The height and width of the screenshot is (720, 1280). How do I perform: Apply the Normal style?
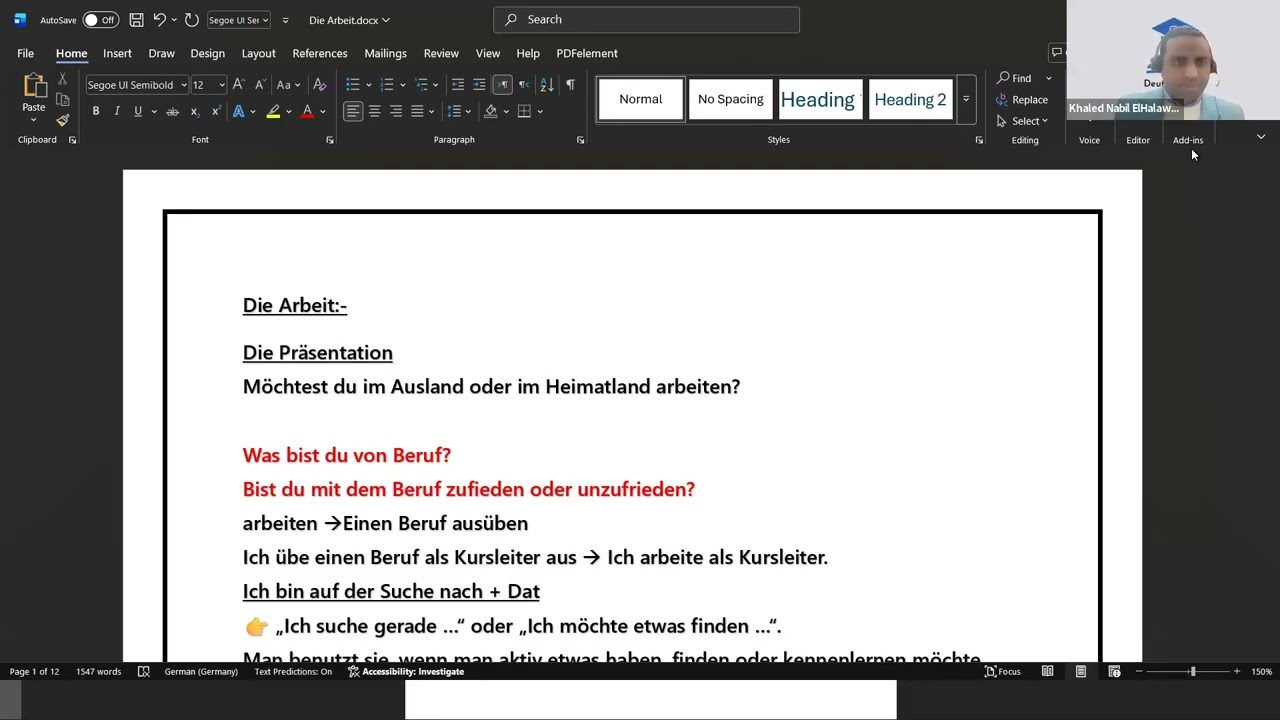(x=641, y=99)
